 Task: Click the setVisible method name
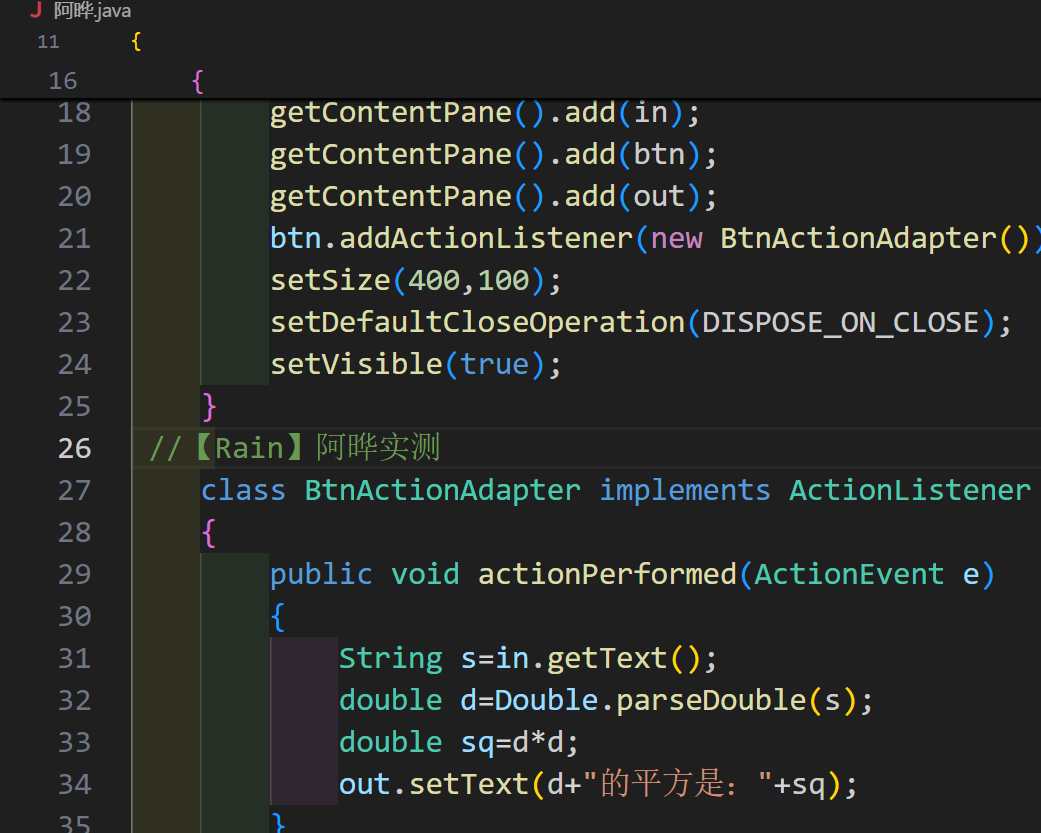[357, 364]
